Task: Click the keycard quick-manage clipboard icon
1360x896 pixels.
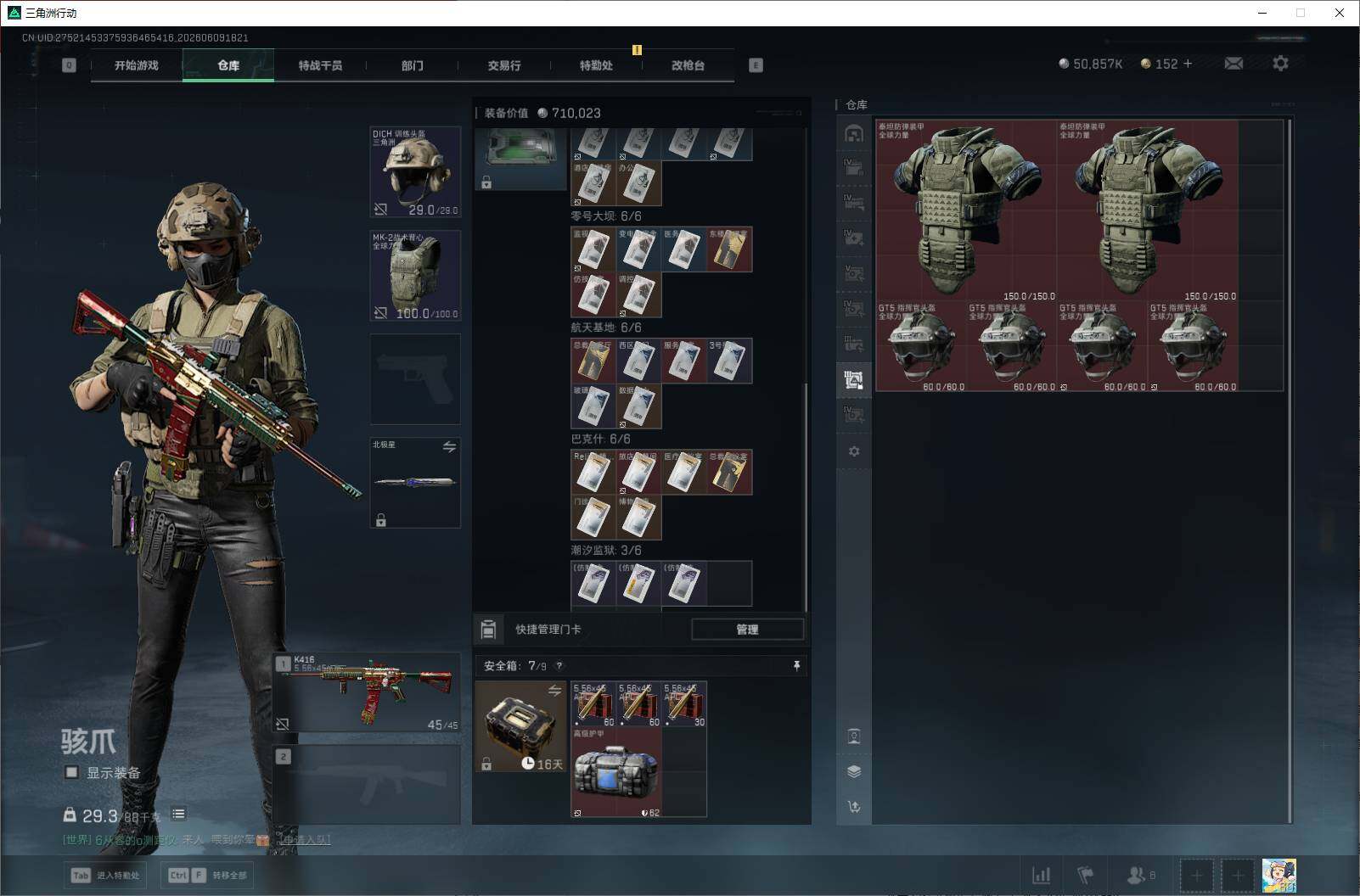Action: click(x=488, y=630)
